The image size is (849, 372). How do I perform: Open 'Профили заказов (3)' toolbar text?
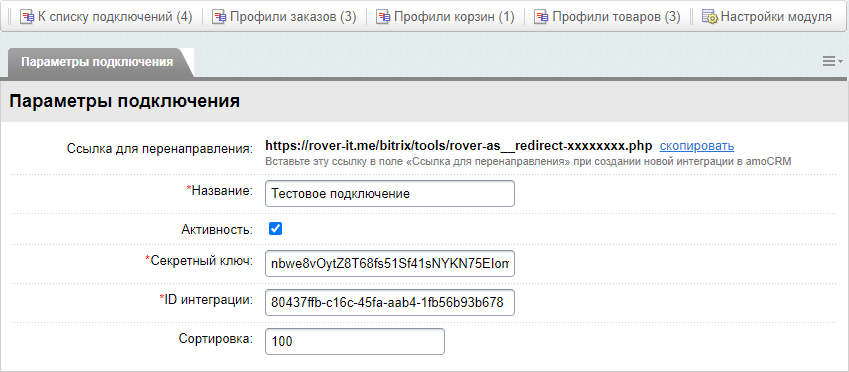coord(293,17)
